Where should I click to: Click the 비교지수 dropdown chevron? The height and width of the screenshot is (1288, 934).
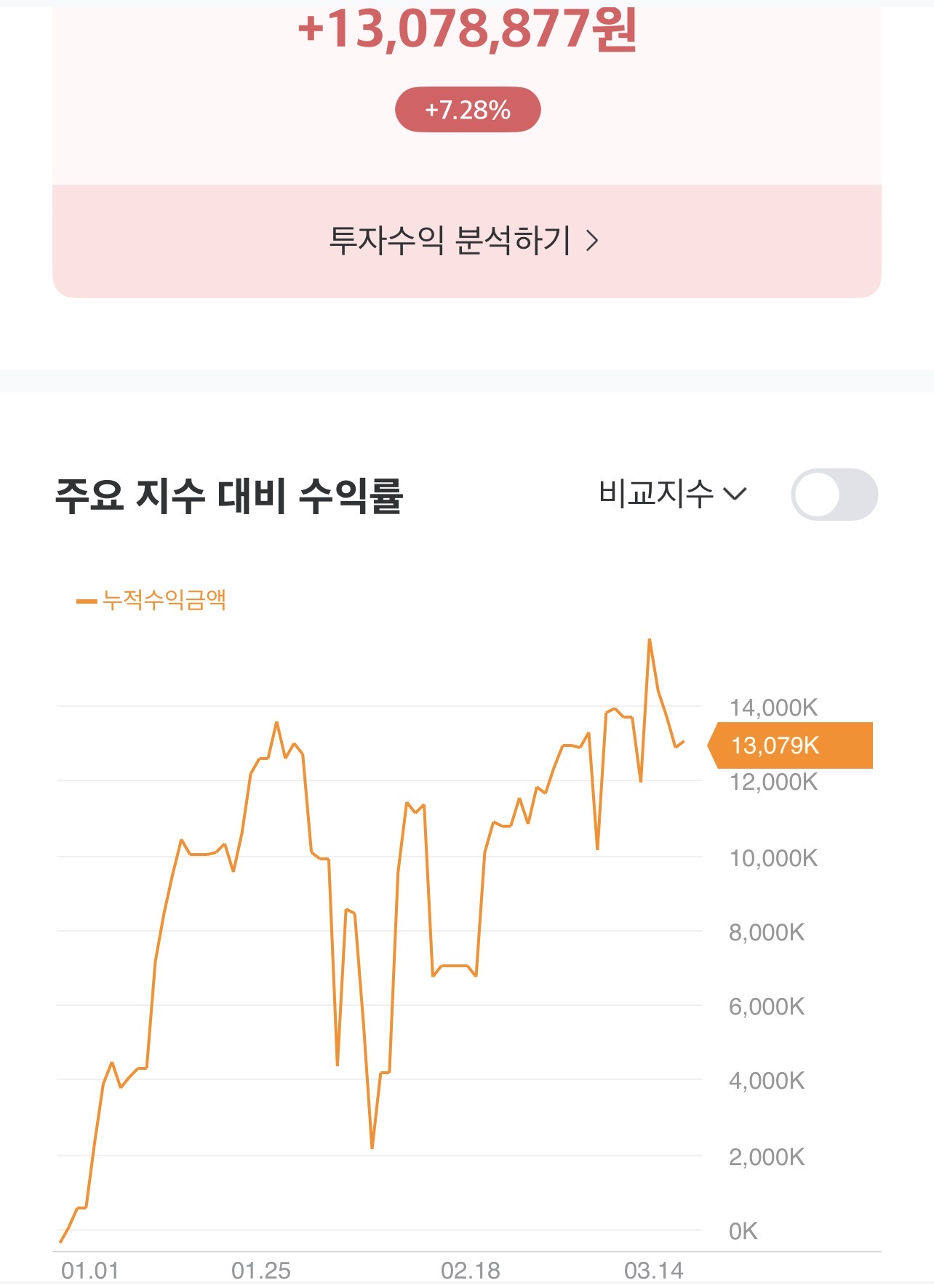pyautogui.click(x=735, y=495)
